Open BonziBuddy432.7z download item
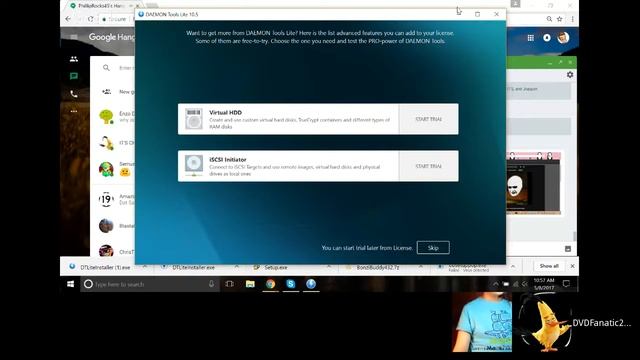This screenshot has height=360, width=640. pyautogui.click(x=373, y=267)
